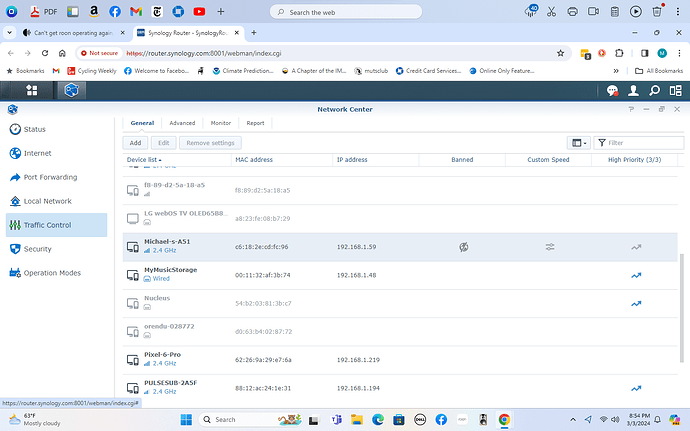The height and width of the screenshot is (431, 690).
Task: Toggle high priority for MyMusicStorage
Action: [x=636, y=276]
